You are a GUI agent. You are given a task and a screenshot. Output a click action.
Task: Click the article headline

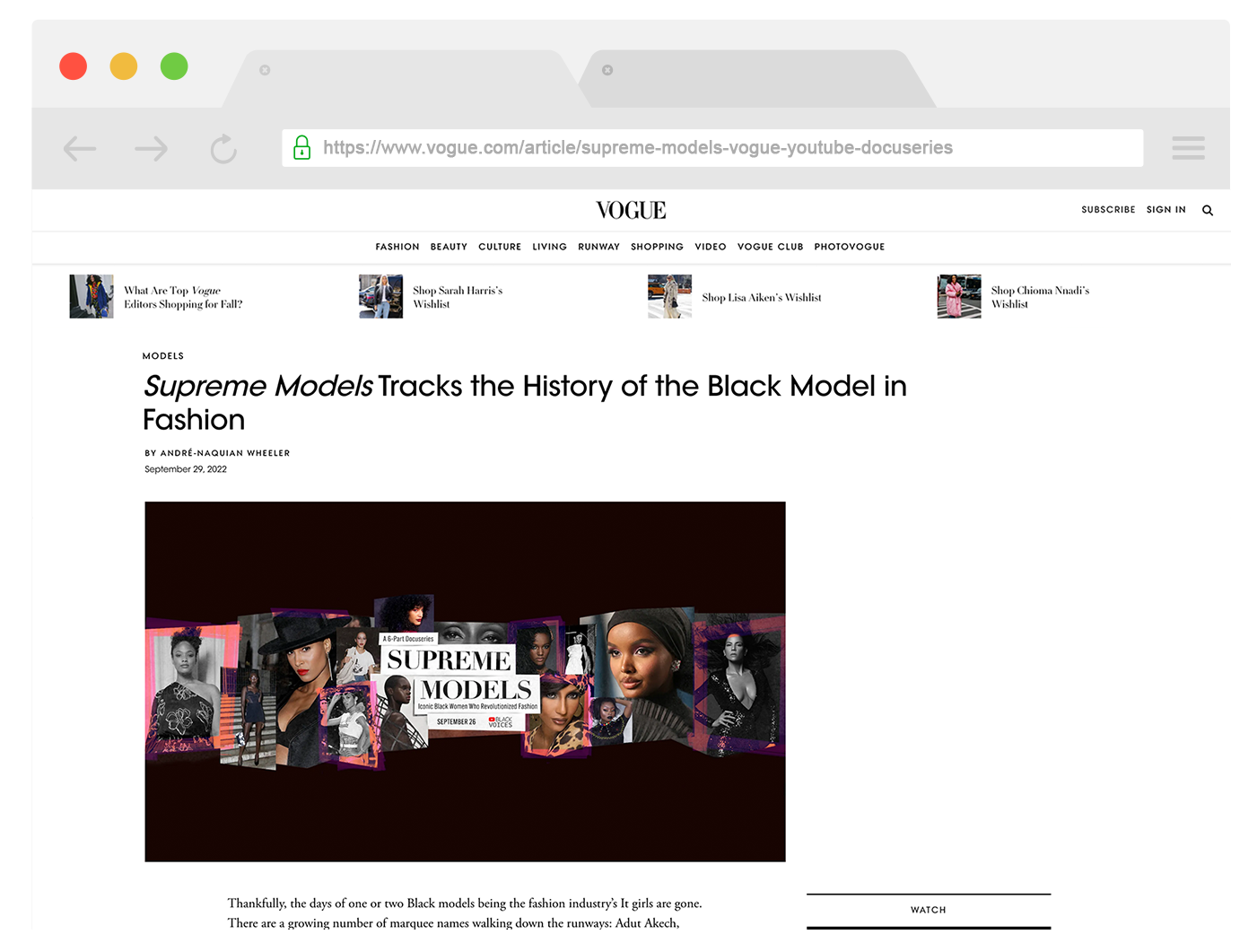tap(525, 403)
